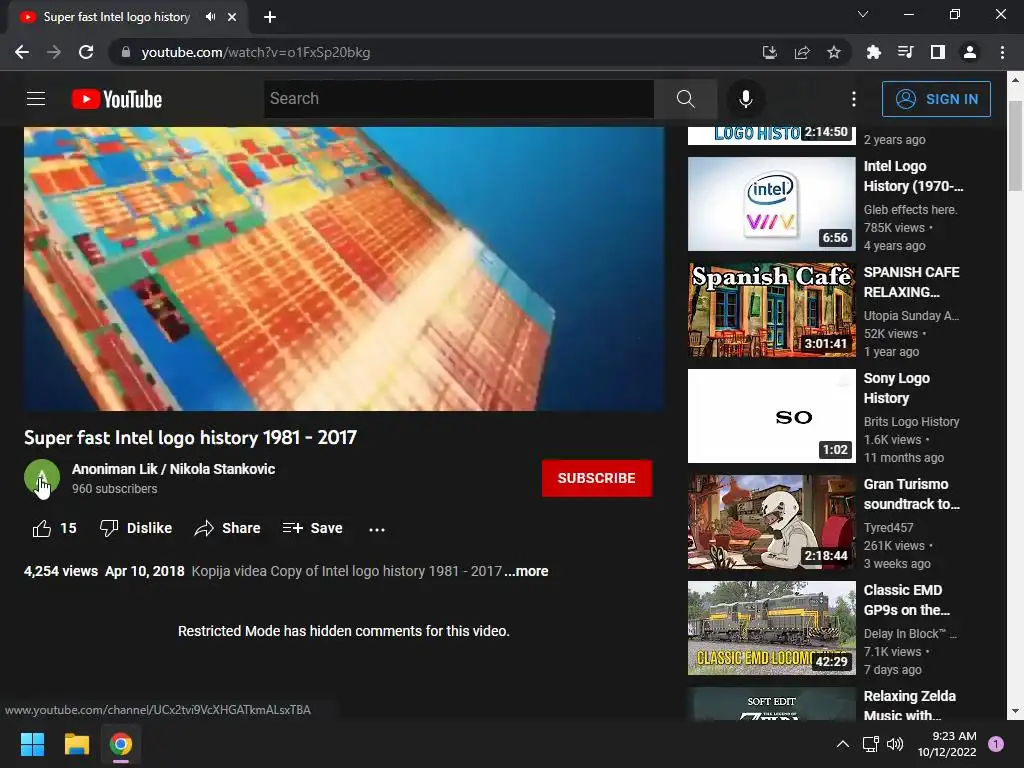Open Spanish Cafe video thumbnail
The image size is (1024, 768).
(x=771, y=310)
